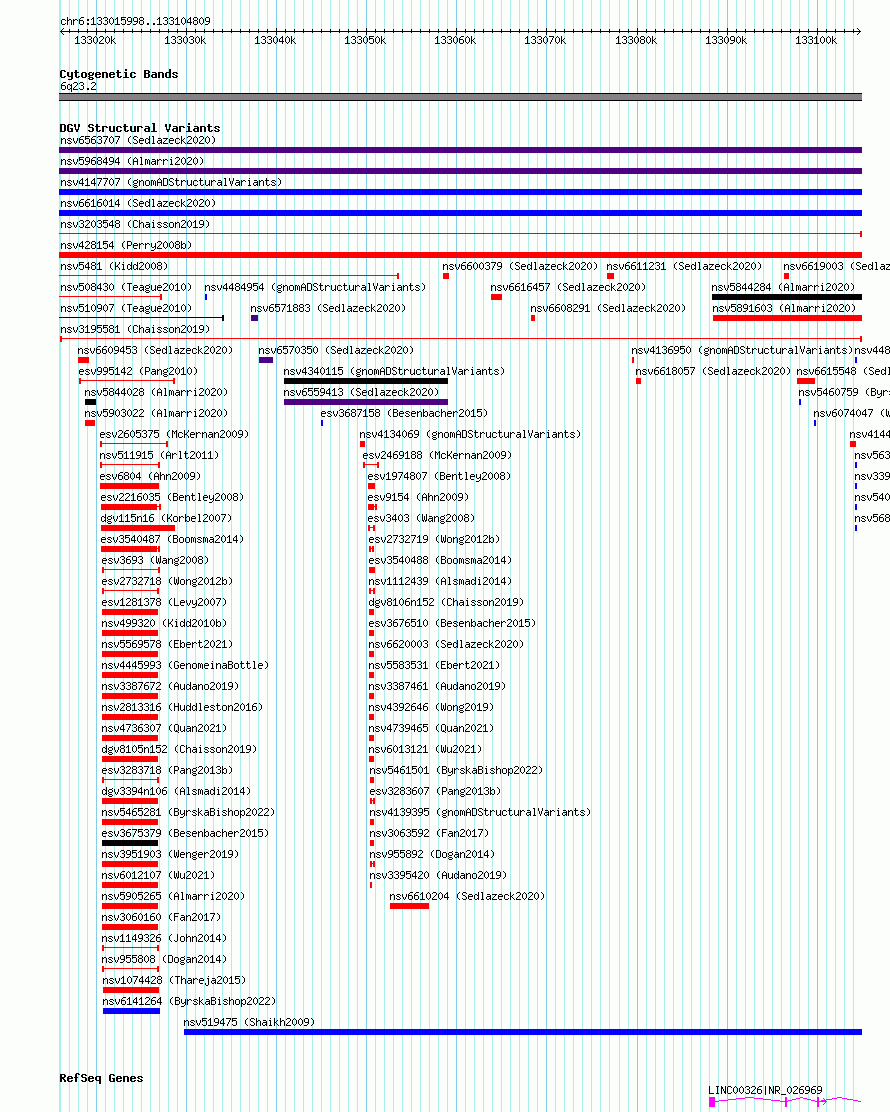Click chr6:133015998..133104809 coordinates text
Image resolution: width=890 pixels, height=1112 pixels.
(x=135, y=21)
